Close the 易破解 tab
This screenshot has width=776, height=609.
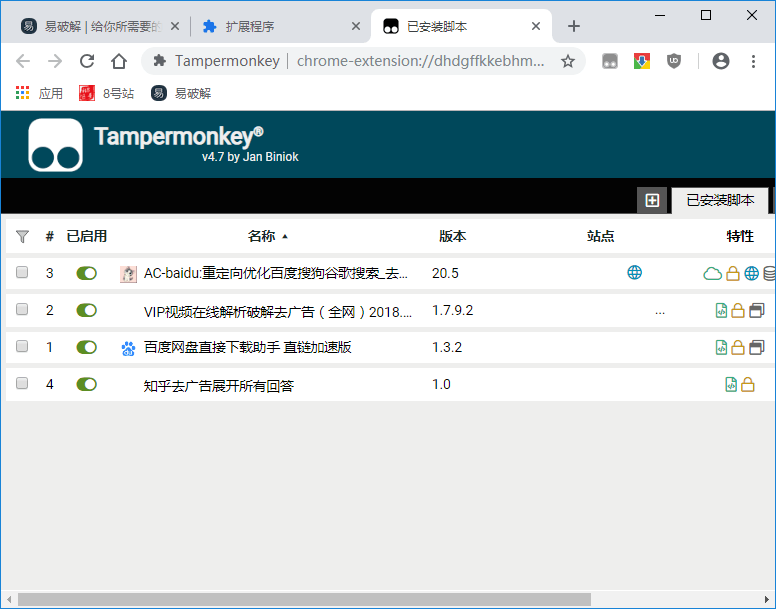[175, 26]
